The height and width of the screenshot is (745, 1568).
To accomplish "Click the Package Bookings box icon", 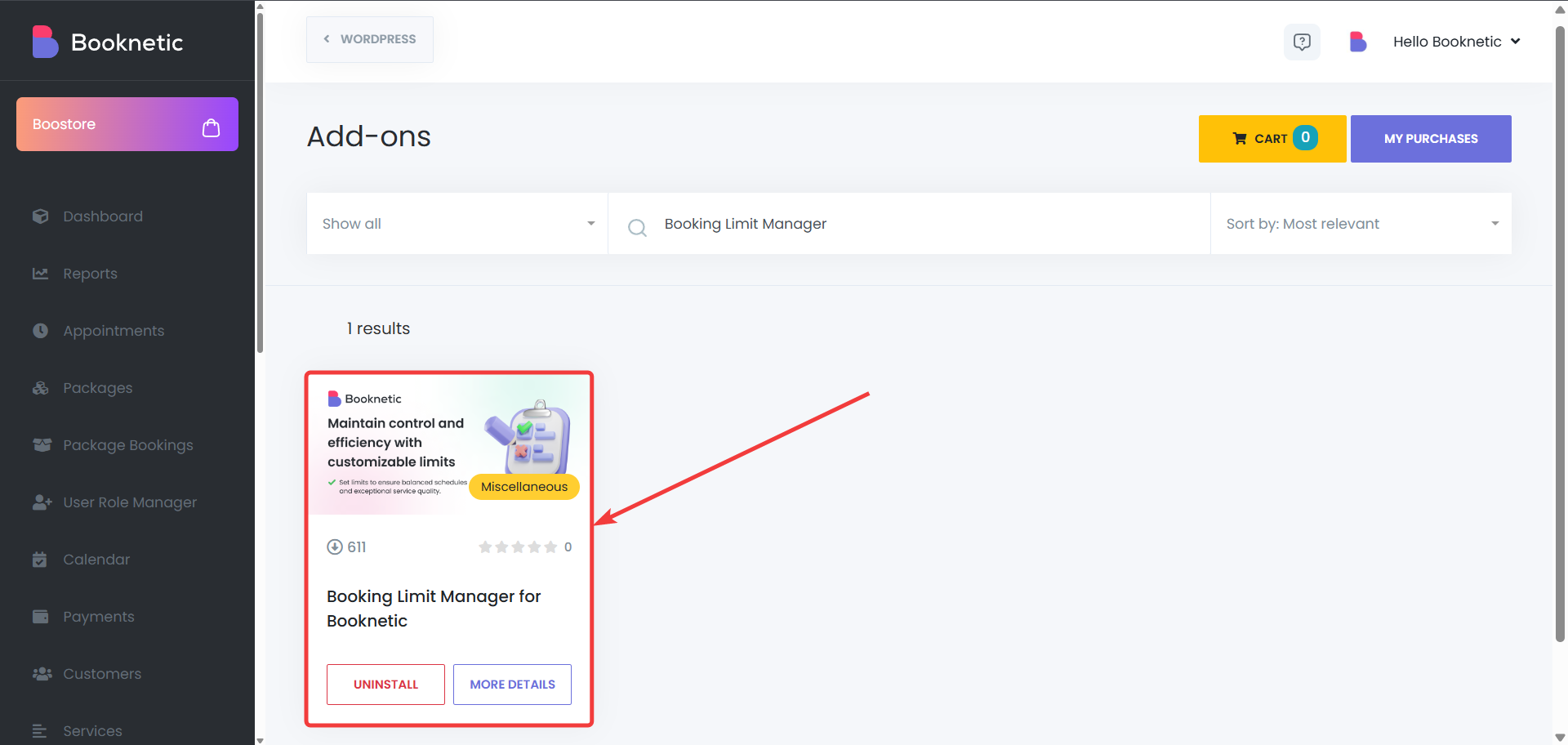I will (42, 445).
